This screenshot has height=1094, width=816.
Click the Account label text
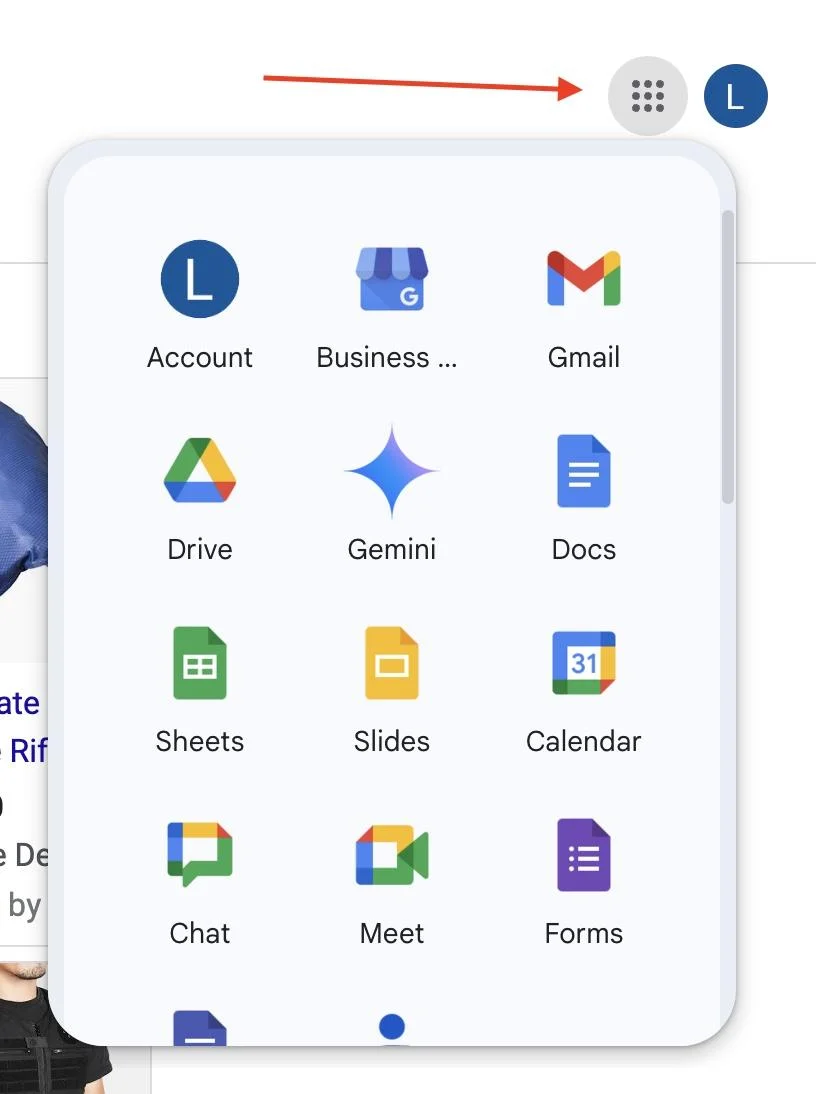(200, 357)
